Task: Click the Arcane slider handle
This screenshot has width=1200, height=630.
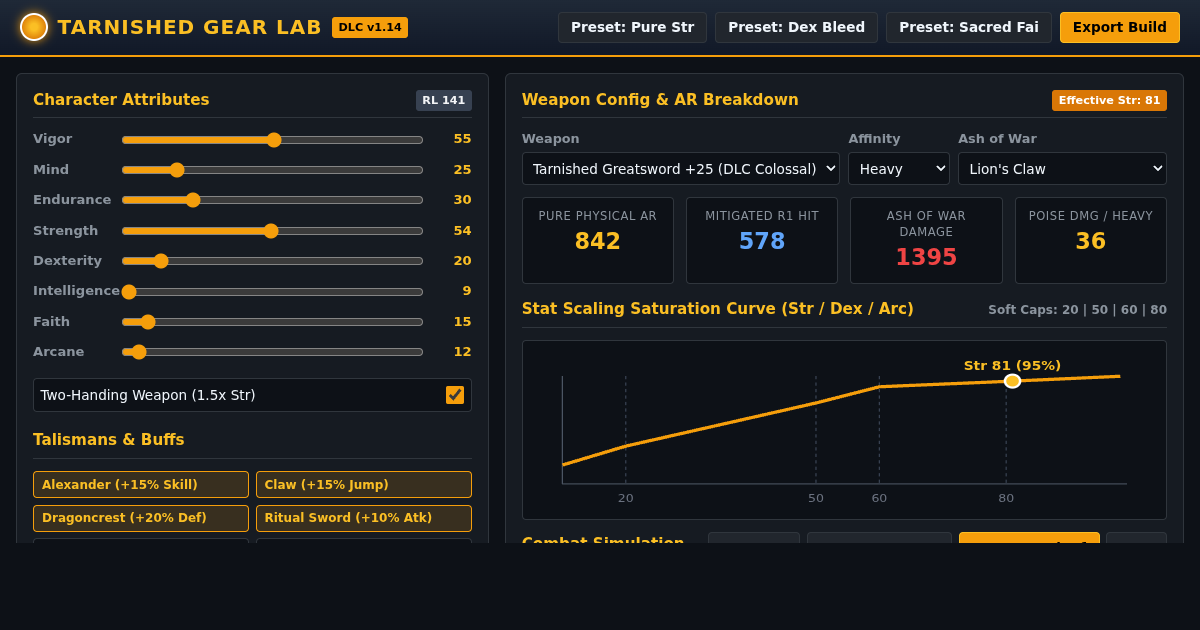Action: click(x=139, y=352)
